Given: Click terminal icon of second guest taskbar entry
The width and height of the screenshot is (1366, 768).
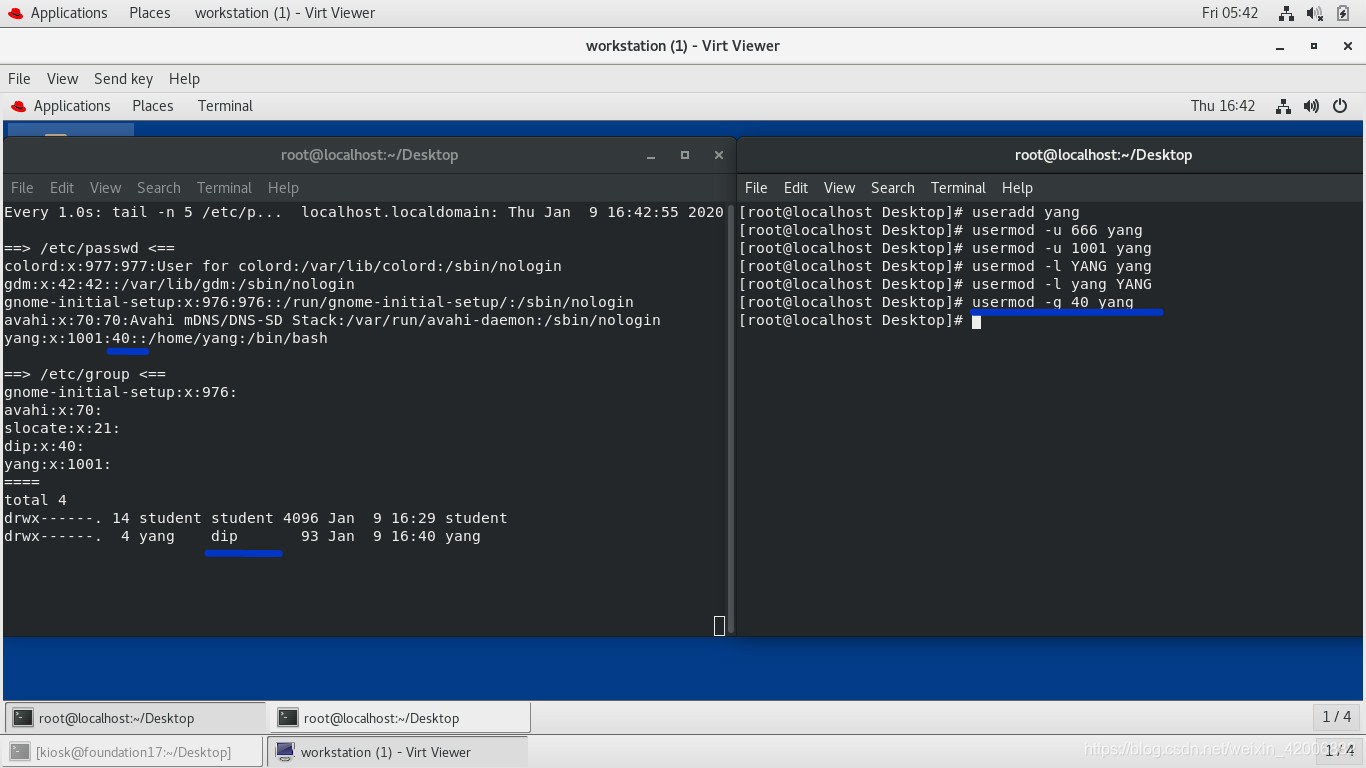Looking at the screenshot, I should point(288,718).
